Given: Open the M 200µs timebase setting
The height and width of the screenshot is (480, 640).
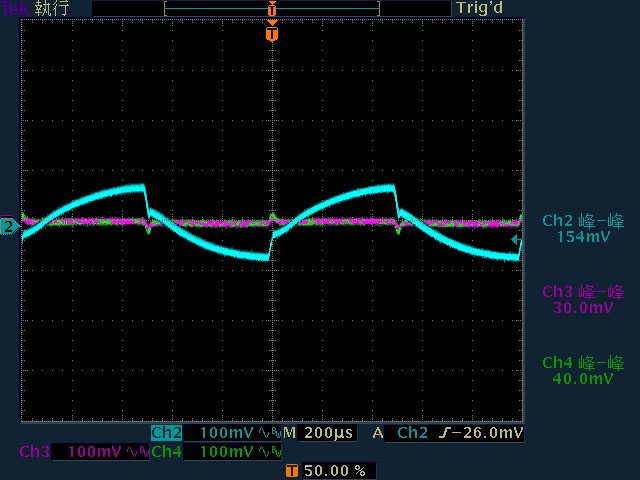Looking at the screenshot, I should click(x=318, y=433).
